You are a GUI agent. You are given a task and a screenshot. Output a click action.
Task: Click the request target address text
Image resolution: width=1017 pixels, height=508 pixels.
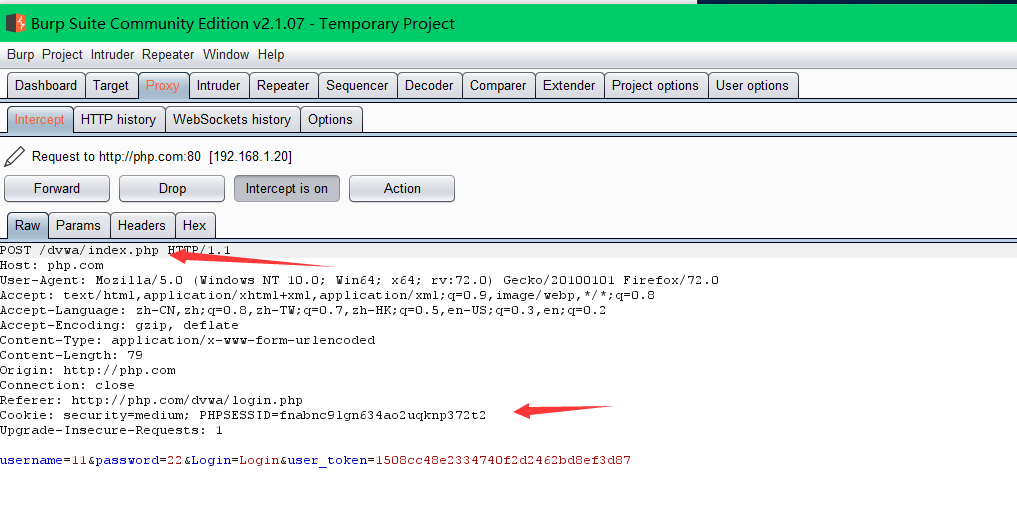click(x=162, y=156)
